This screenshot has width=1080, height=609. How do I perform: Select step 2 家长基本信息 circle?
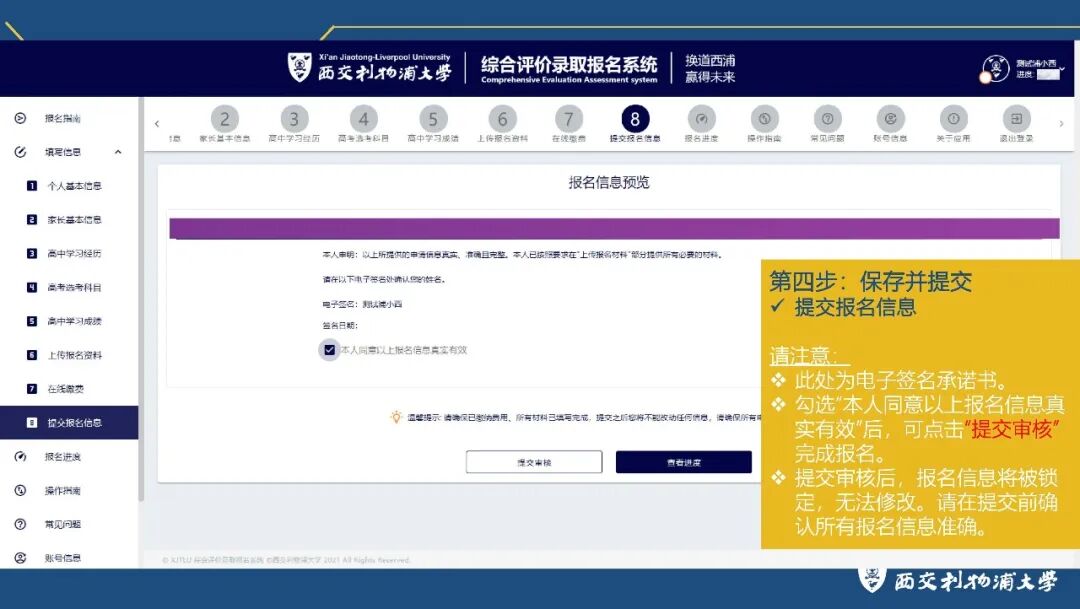point(224,119)
